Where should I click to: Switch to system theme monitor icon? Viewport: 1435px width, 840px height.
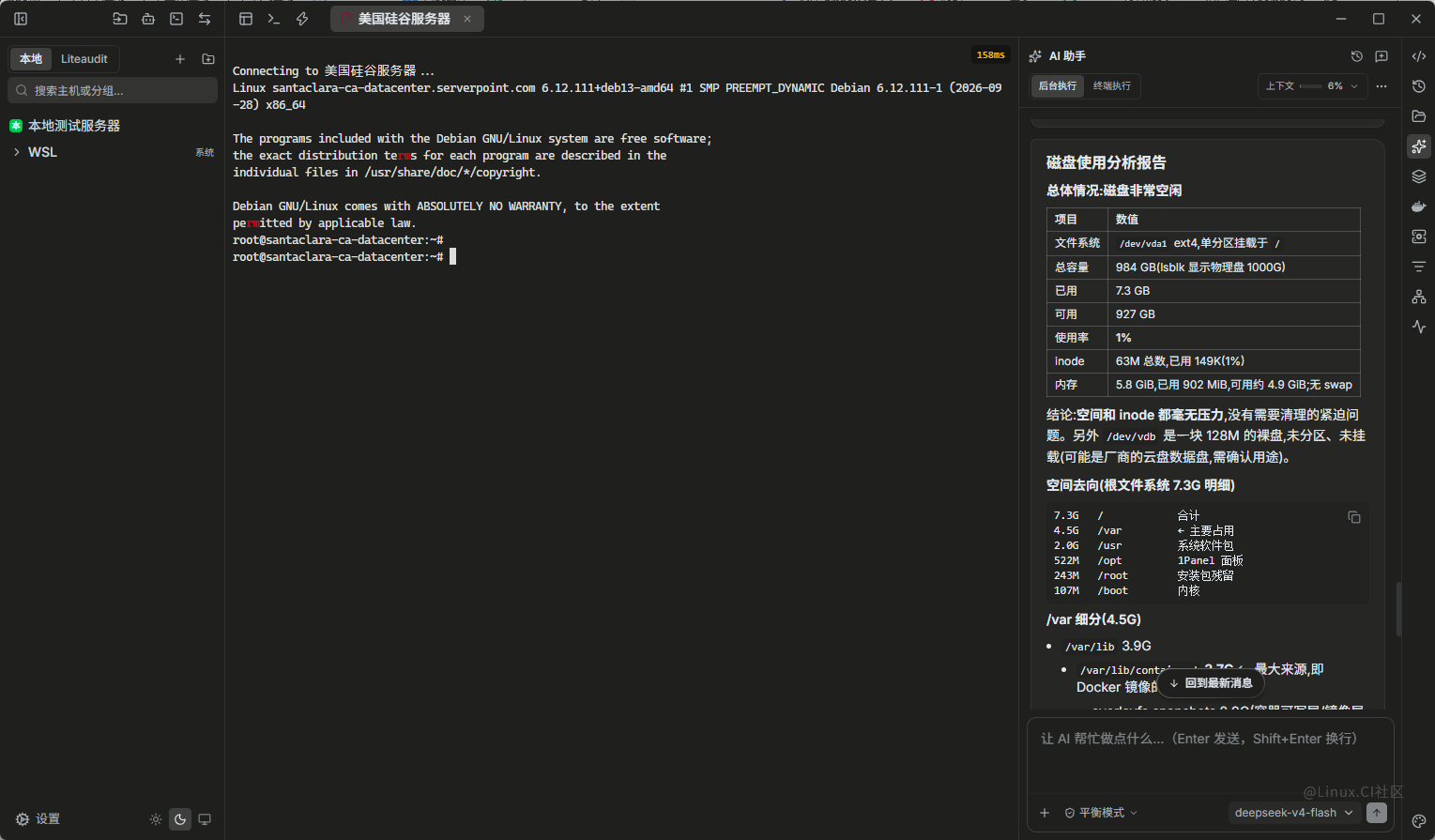tap(205, 819)
